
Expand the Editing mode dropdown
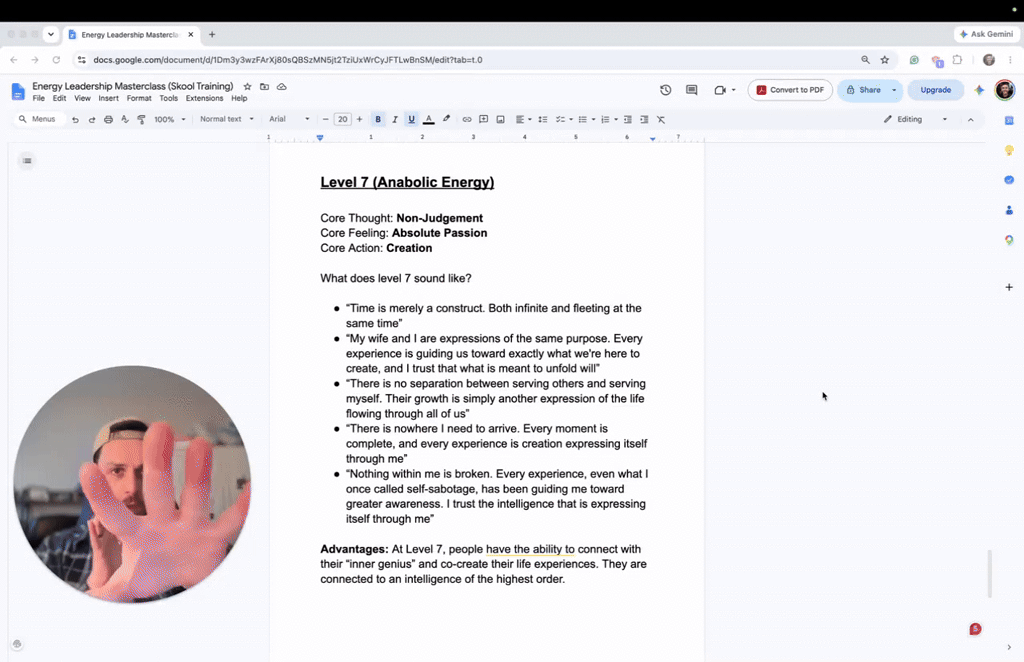click(915, 119)
